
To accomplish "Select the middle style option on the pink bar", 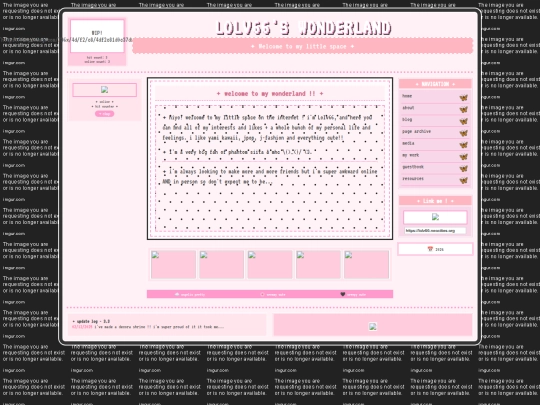I will [x=273, y=294].
